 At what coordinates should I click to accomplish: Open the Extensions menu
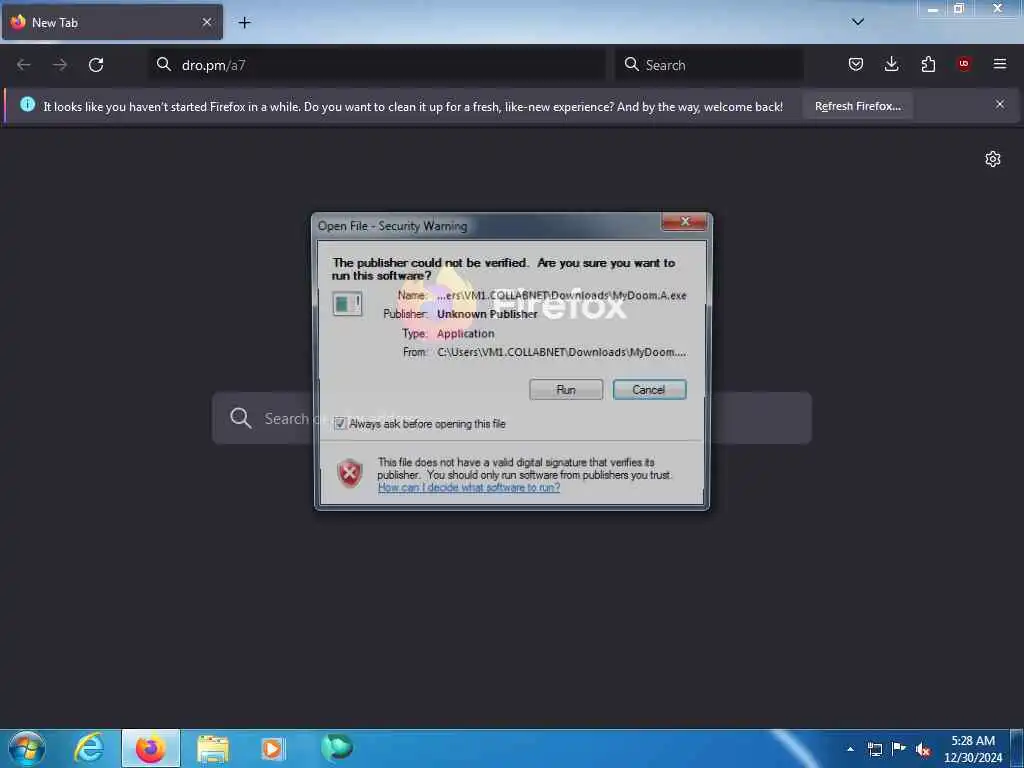click(928, 64)
